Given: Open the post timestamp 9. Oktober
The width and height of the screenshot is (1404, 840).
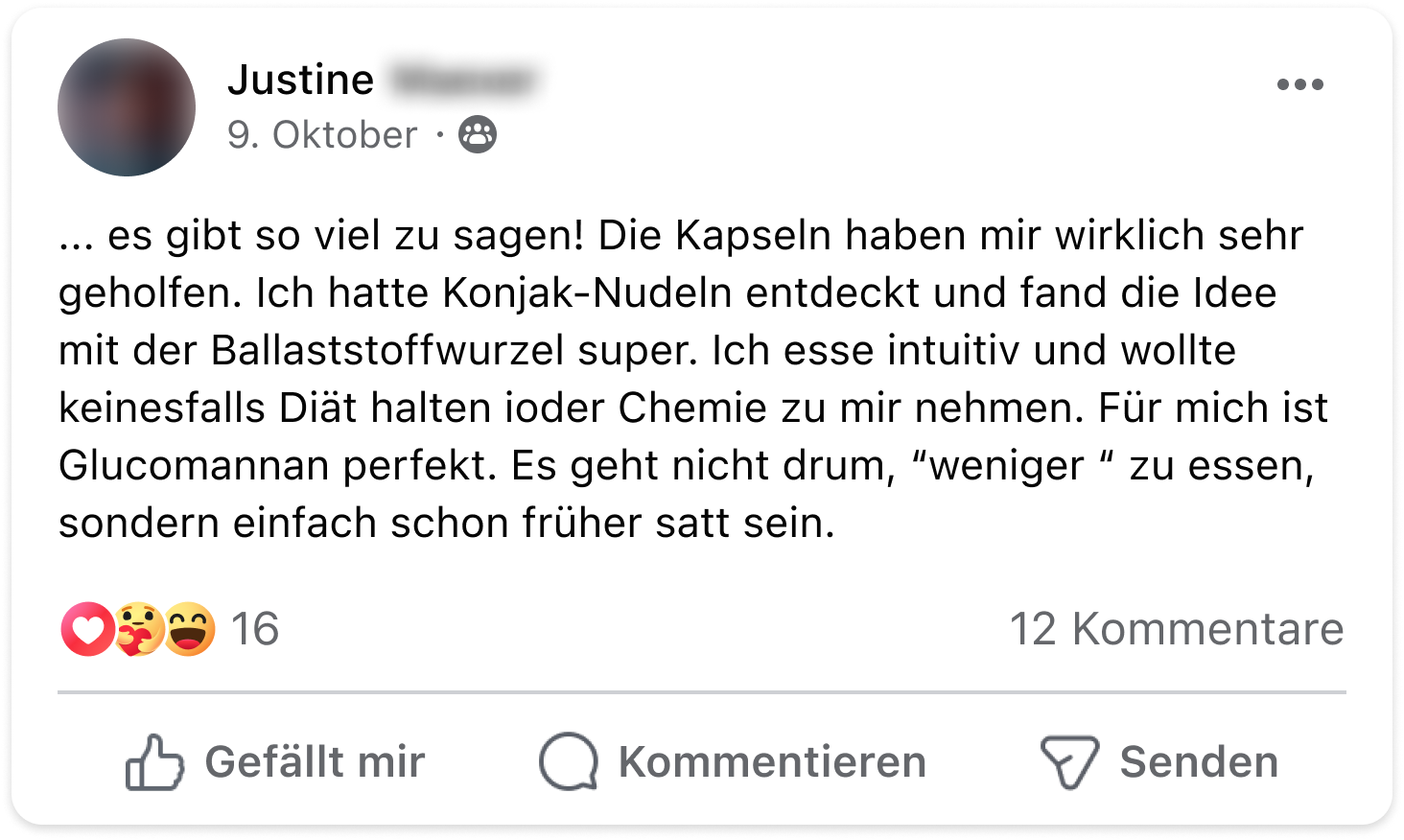Looking at the screenshot, I should (x=322, y=135).
